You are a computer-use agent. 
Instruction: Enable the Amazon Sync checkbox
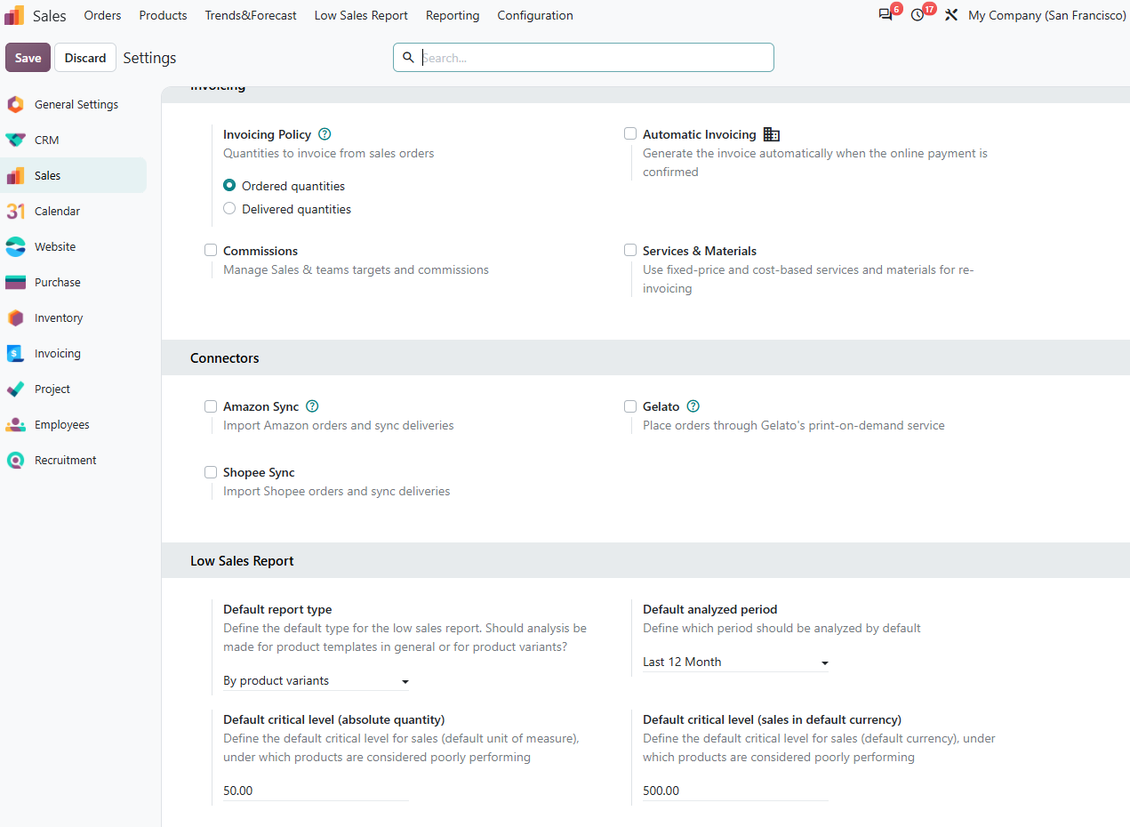(210, 406)
